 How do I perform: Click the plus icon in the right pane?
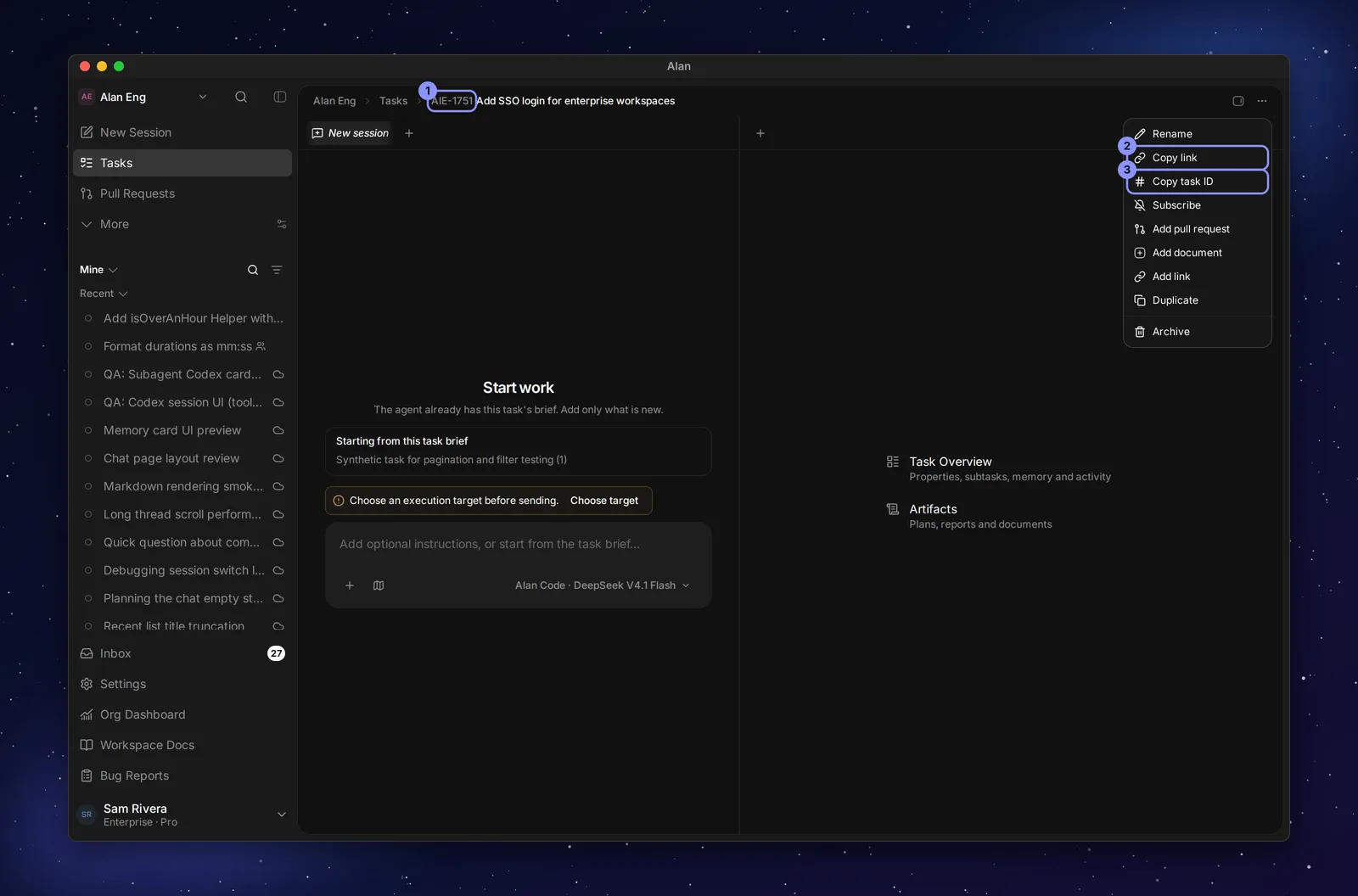(x=760, y=133)
